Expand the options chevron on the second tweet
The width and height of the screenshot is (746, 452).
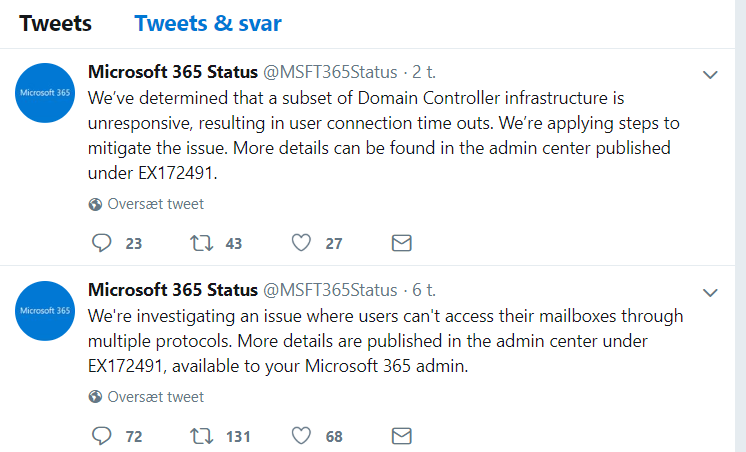point(710,293)
